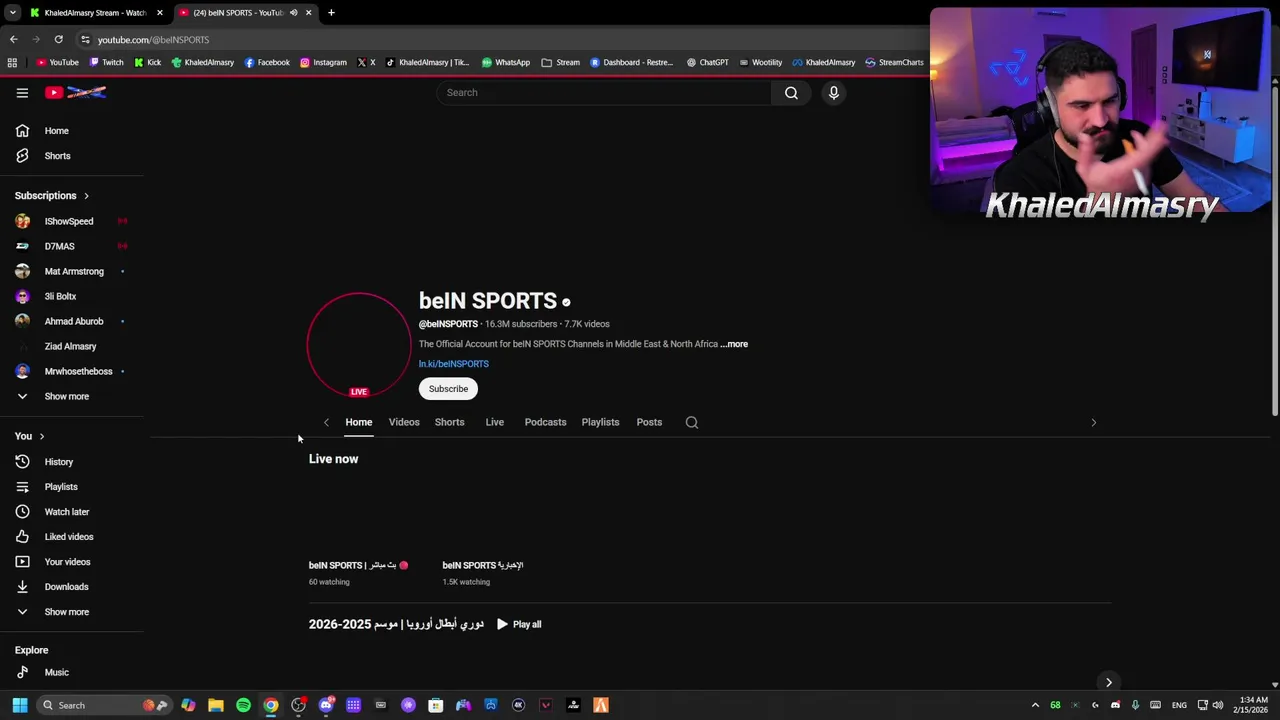1280x720 pixels.
Task: Switch to the channel Shorts tab
Action: point(449,422)
